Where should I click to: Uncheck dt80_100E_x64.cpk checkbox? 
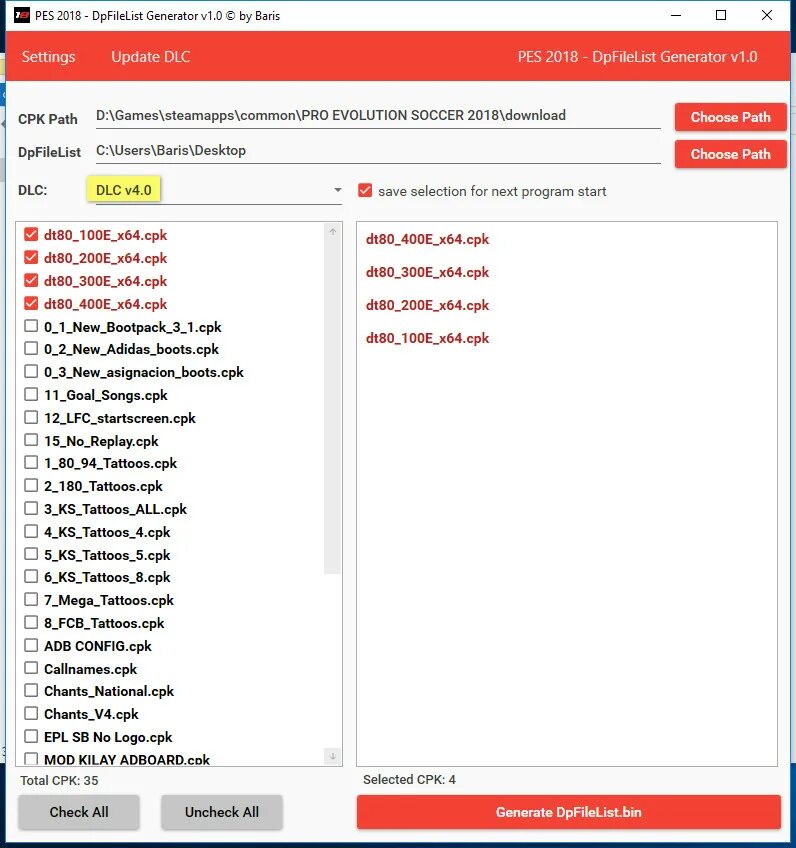pos(31,234)
